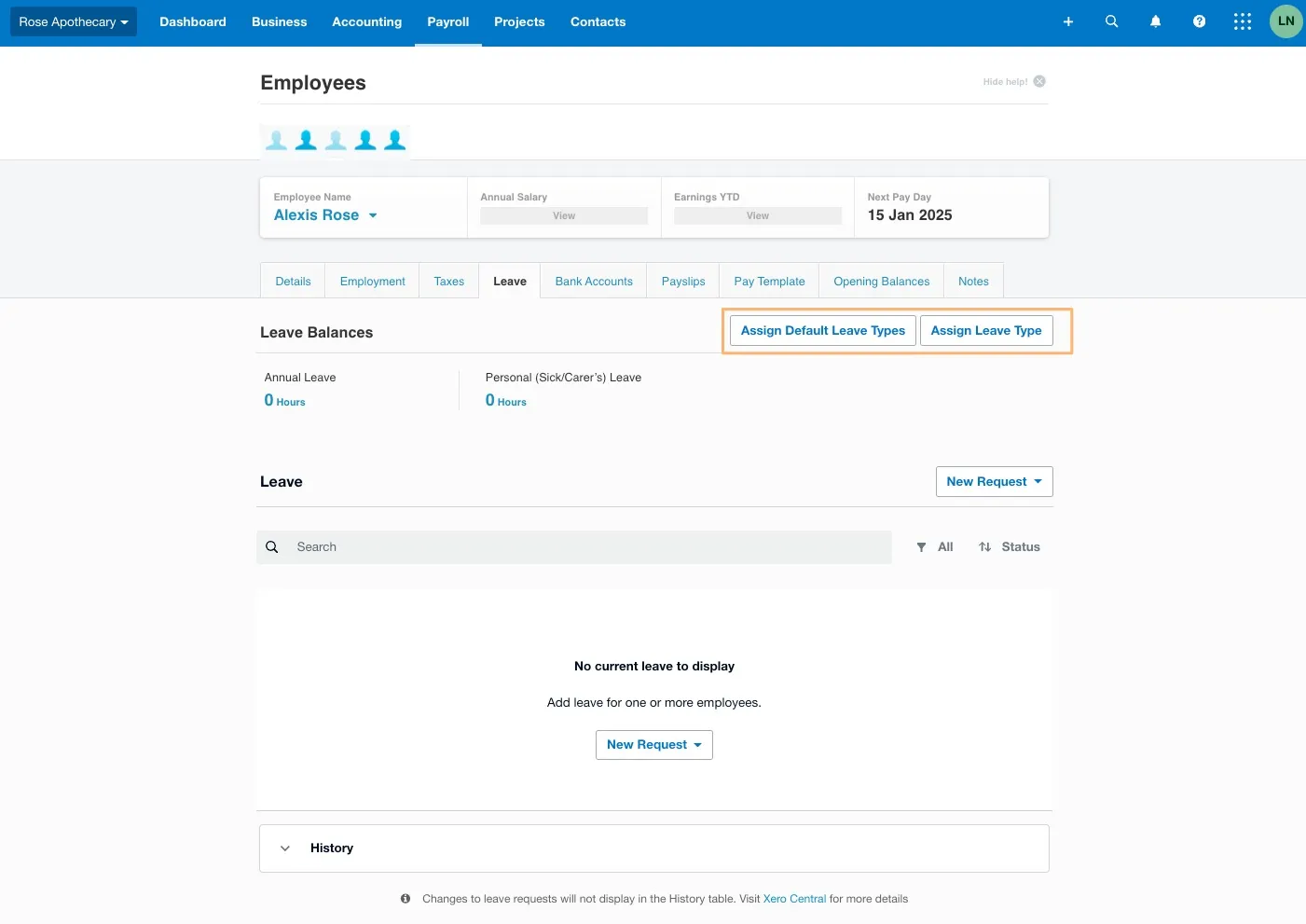Viewport: 1306px width, 924px height.
Task: Click the plus icon to create new
Action: [1068, 21]
